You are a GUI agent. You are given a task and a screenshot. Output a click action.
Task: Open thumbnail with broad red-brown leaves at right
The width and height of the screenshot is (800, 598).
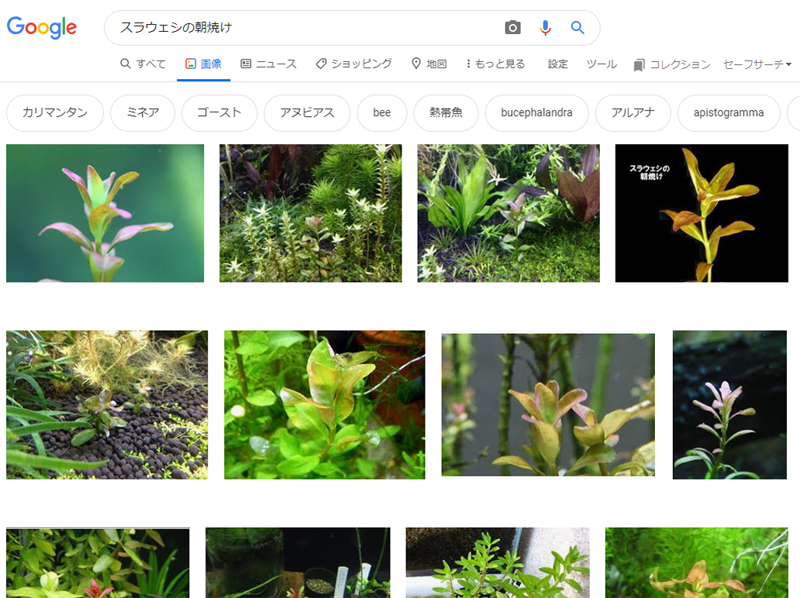[509, 213]
